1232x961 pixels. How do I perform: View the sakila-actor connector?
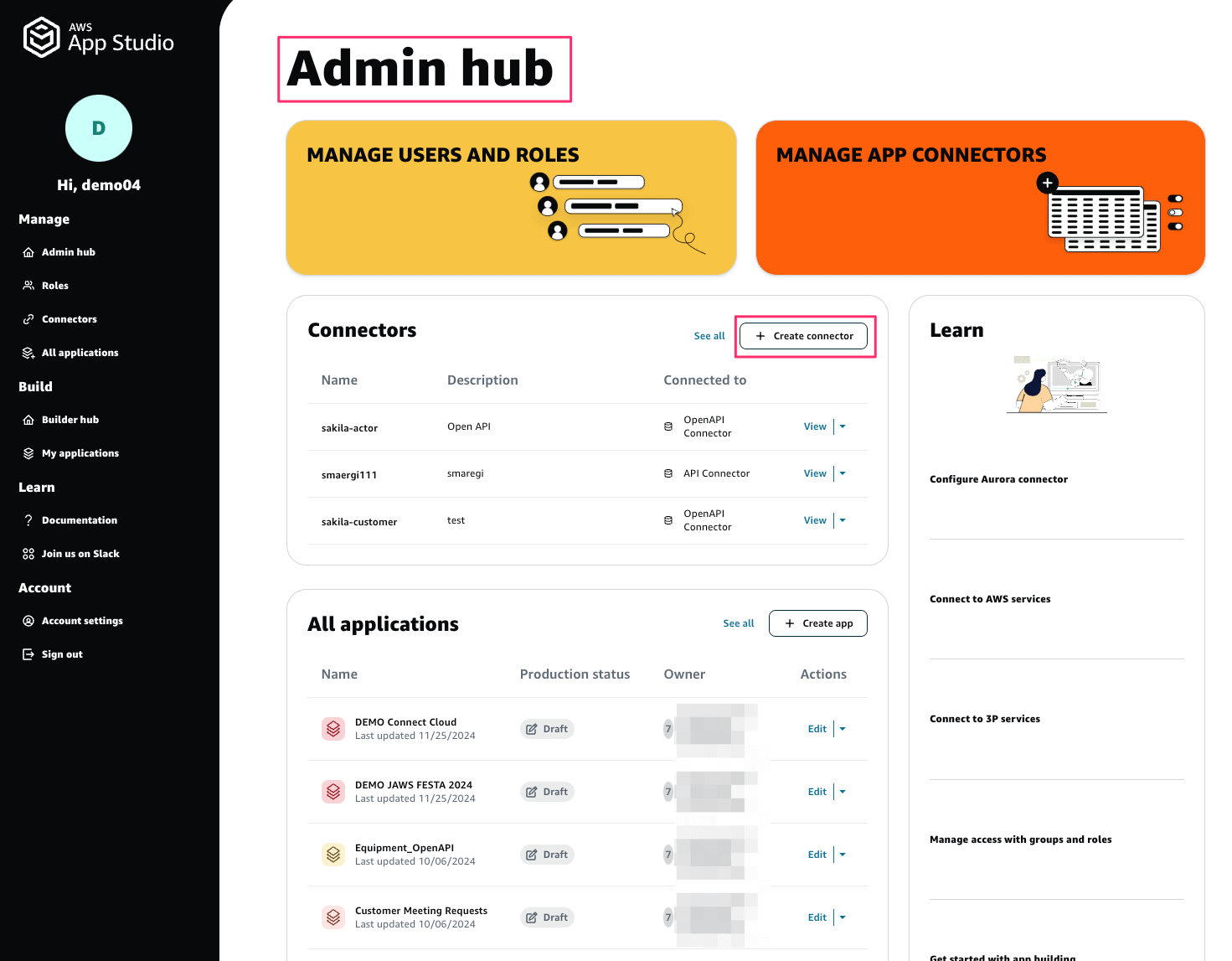point(815,426)
